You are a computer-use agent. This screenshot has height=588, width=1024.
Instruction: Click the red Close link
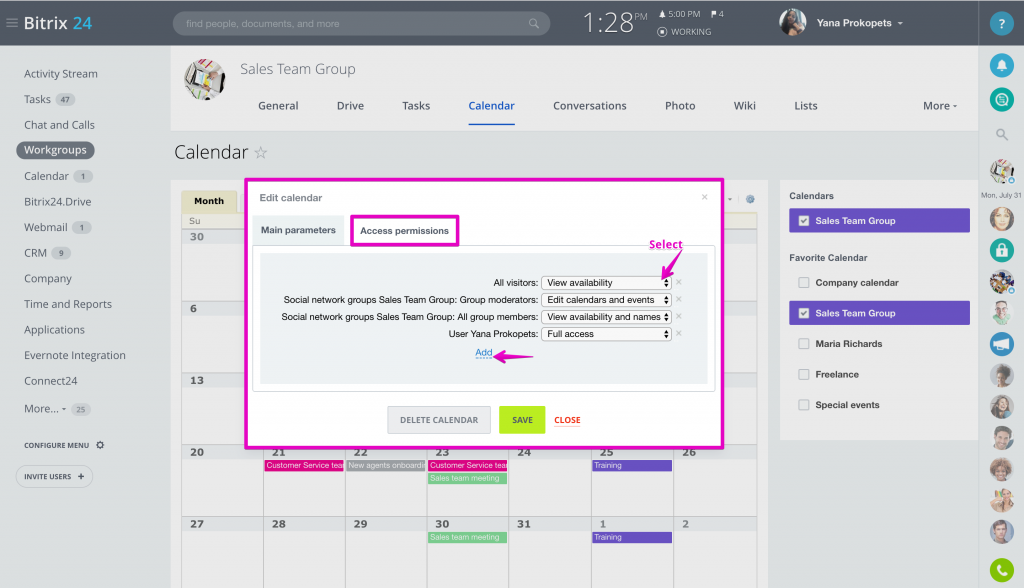(x=568, y=420)
